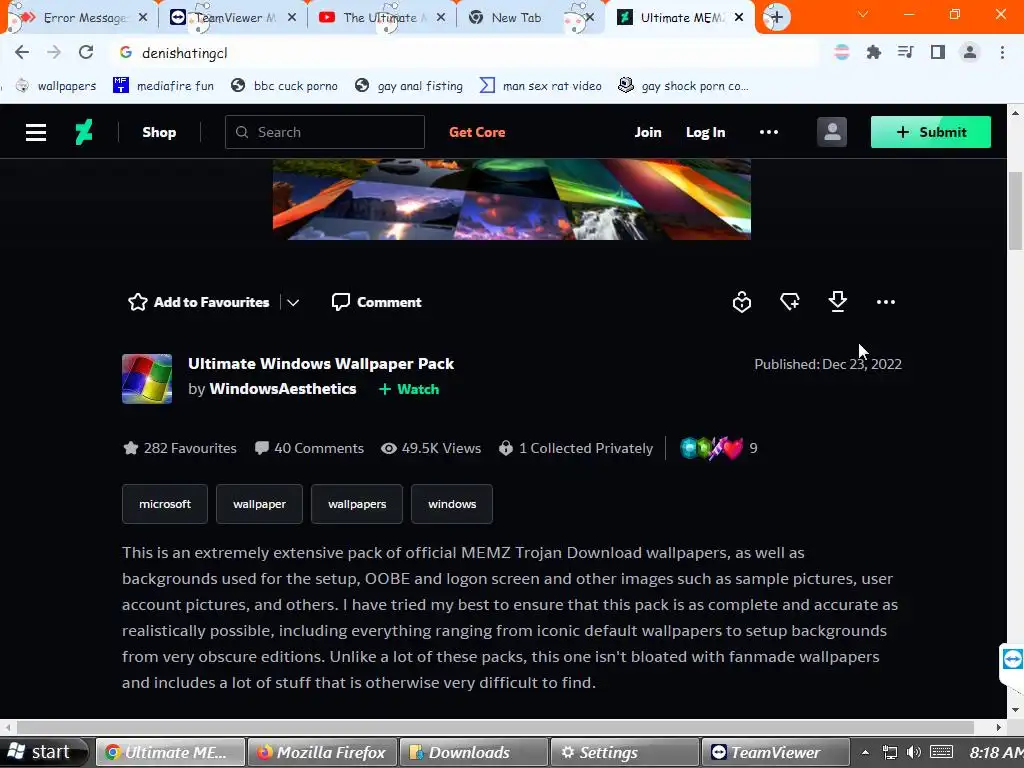Click the Get Core link
This screenshot has width=1024, height=768.
point(477,132)
